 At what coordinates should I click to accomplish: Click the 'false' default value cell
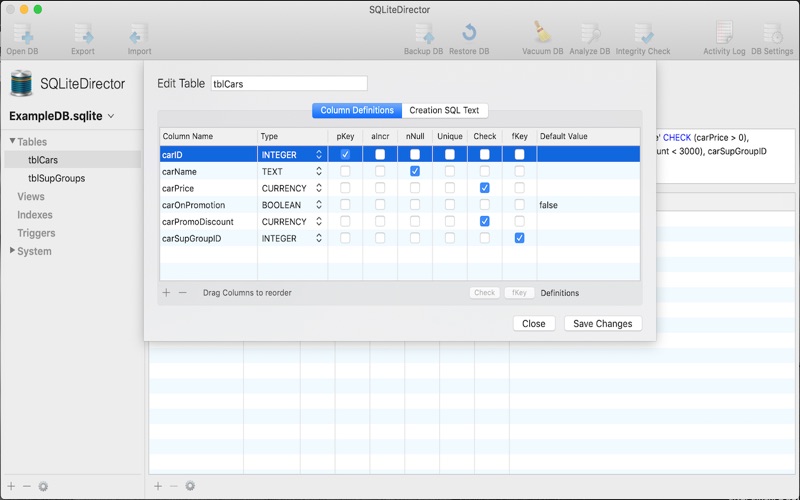pos(588,205)
